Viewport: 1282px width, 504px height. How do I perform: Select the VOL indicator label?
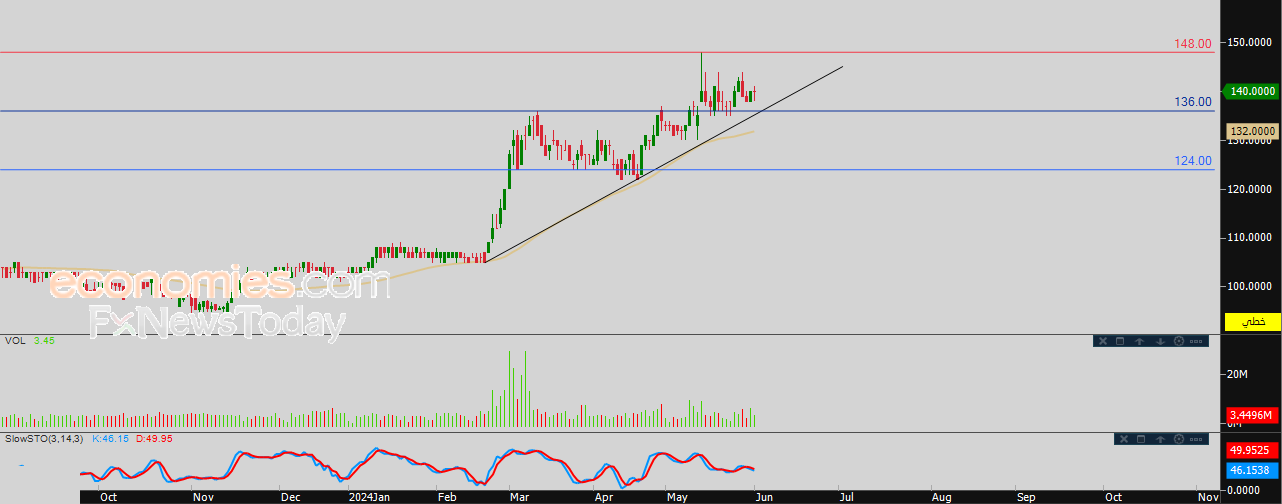(x=15, y=341)
